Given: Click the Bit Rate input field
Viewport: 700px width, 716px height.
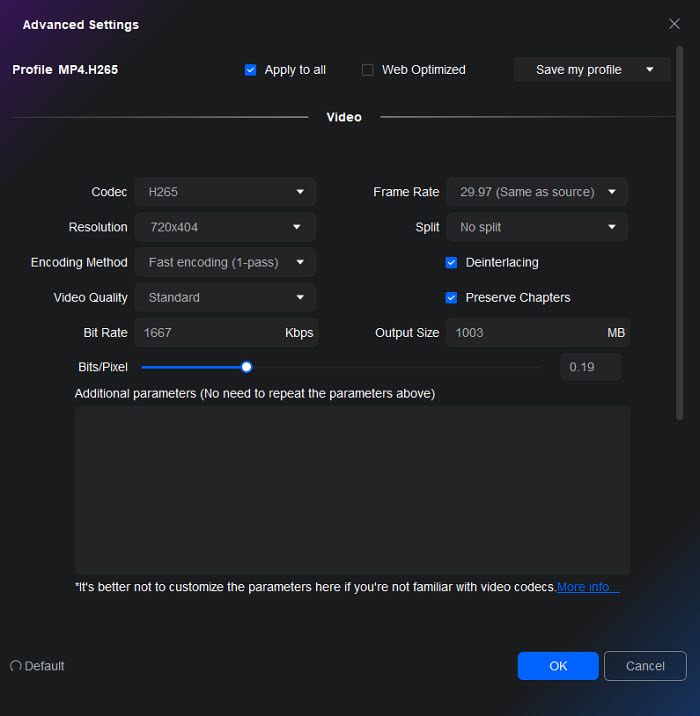Looking at the screenshot, I should tap(226, 332).
